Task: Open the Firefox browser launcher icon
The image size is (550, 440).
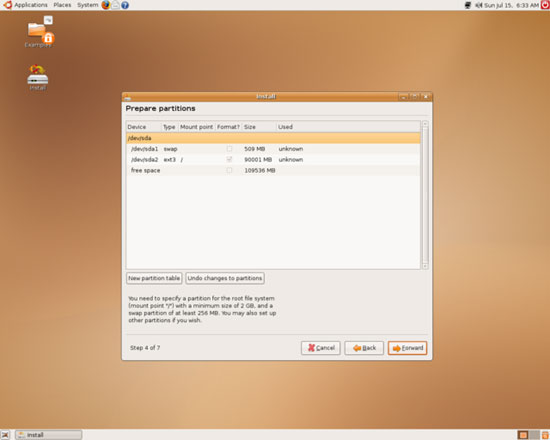Action: [x=105, y=5]
